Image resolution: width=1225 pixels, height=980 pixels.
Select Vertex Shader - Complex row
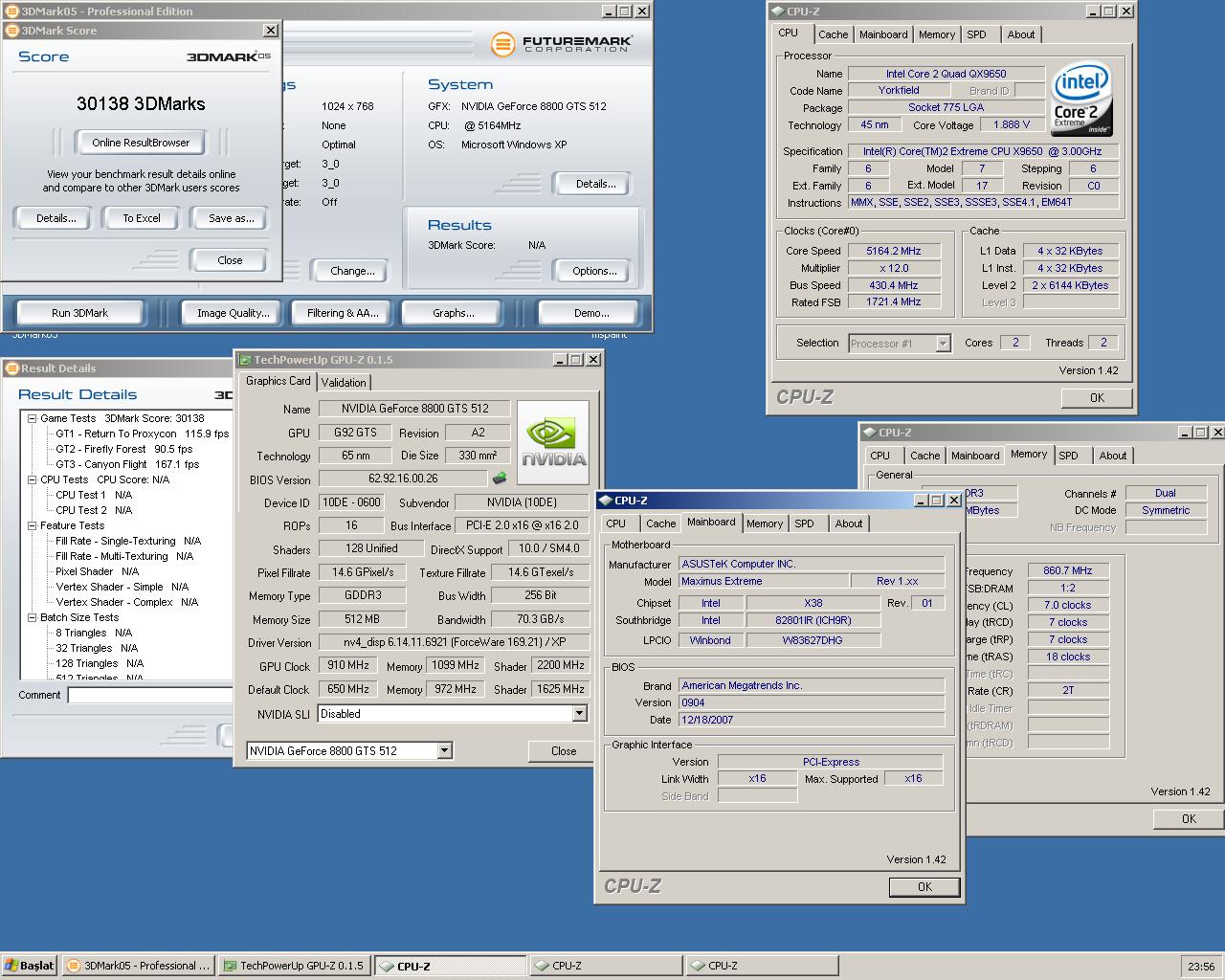coord(126,602)
